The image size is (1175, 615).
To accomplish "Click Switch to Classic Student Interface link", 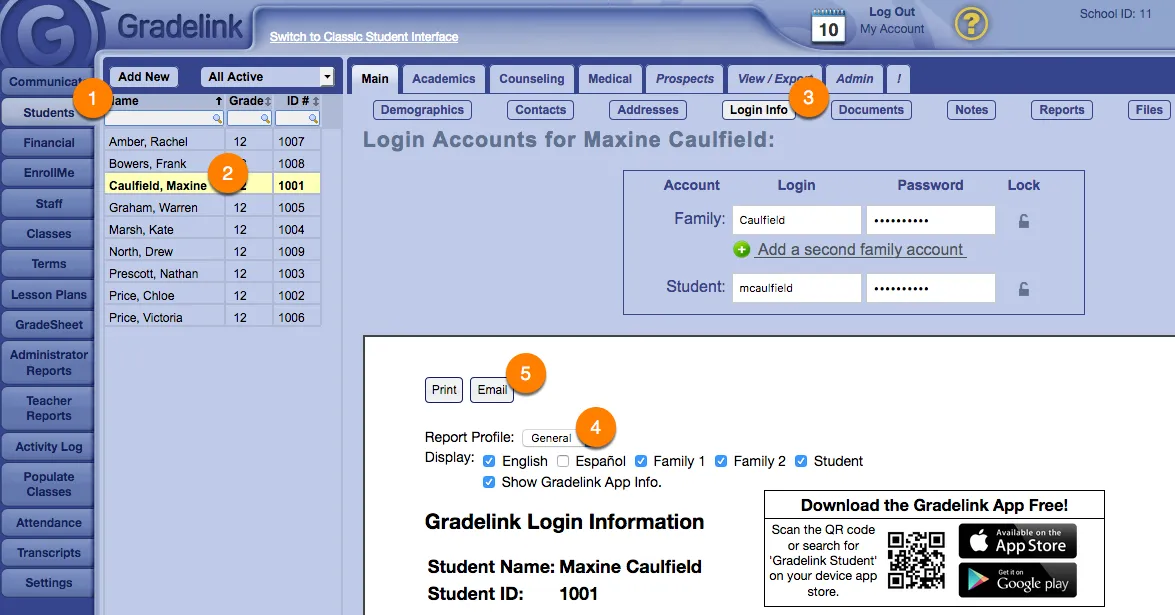I will [x=364, y=37].
